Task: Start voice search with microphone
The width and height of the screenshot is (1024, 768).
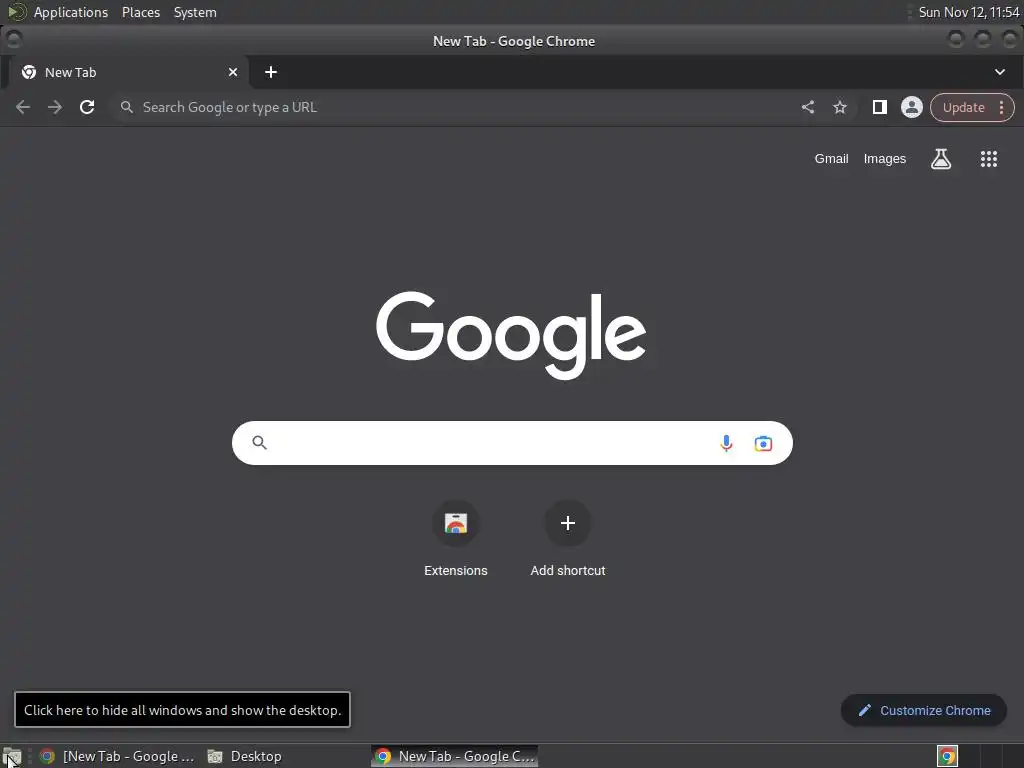Action: 726,443
